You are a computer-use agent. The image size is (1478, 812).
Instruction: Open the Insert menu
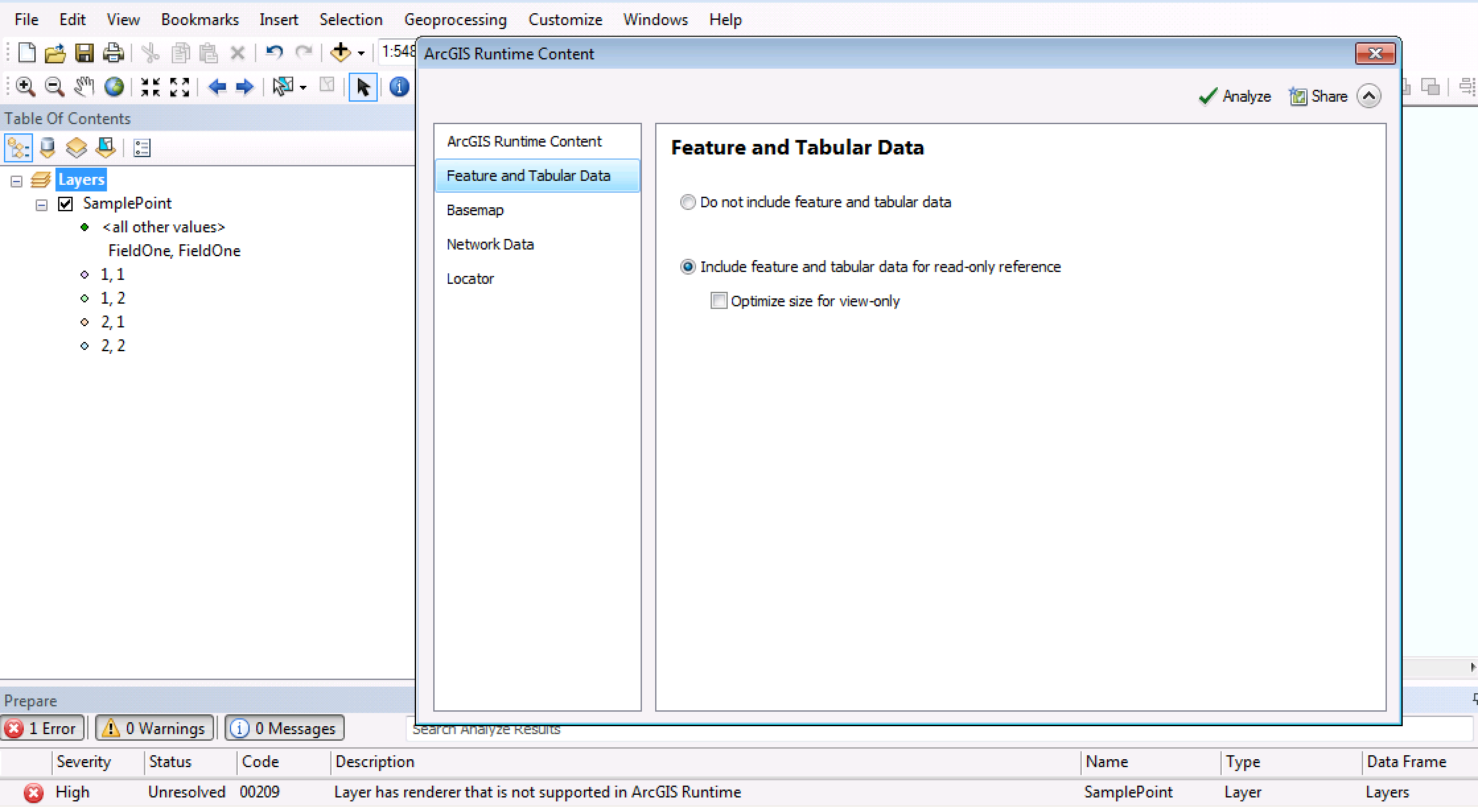coord(279,20)
